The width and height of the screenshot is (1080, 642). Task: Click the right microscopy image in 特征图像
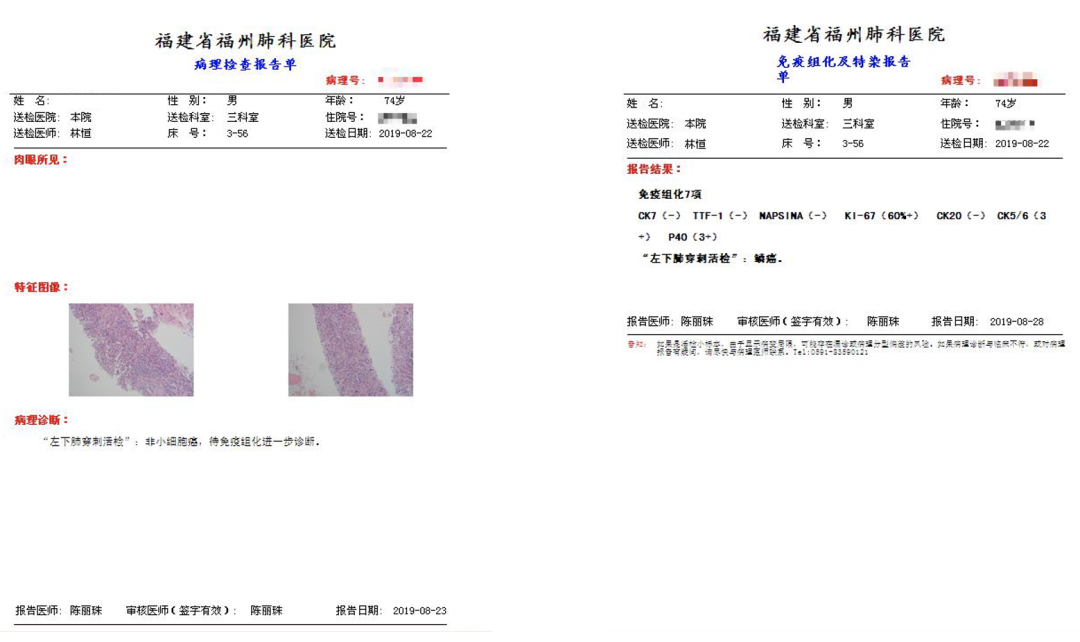pos(351,350)
